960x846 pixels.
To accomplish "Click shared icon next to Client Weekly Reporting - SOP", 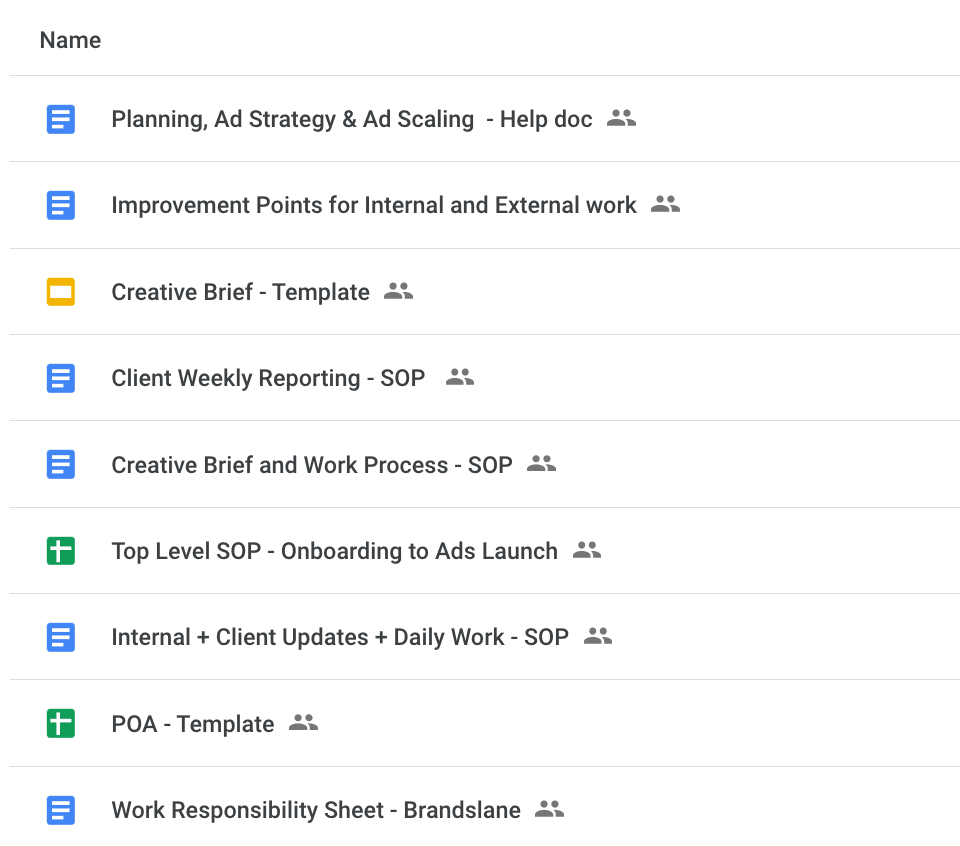I will pyautogui.click(x=459, y=377).
